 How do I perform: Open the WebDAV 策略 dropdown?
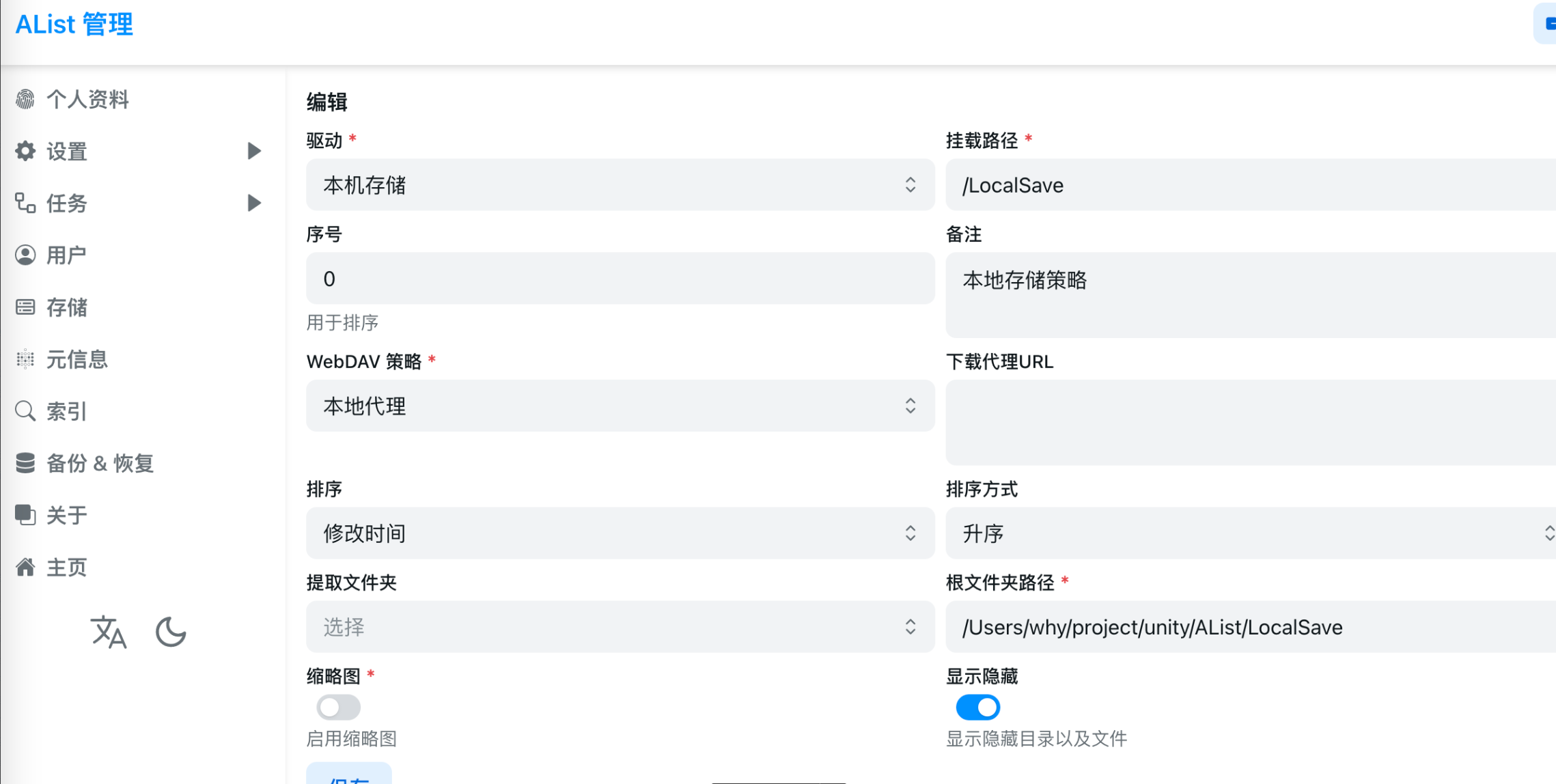pyautogui.click(x=620, y=406)
